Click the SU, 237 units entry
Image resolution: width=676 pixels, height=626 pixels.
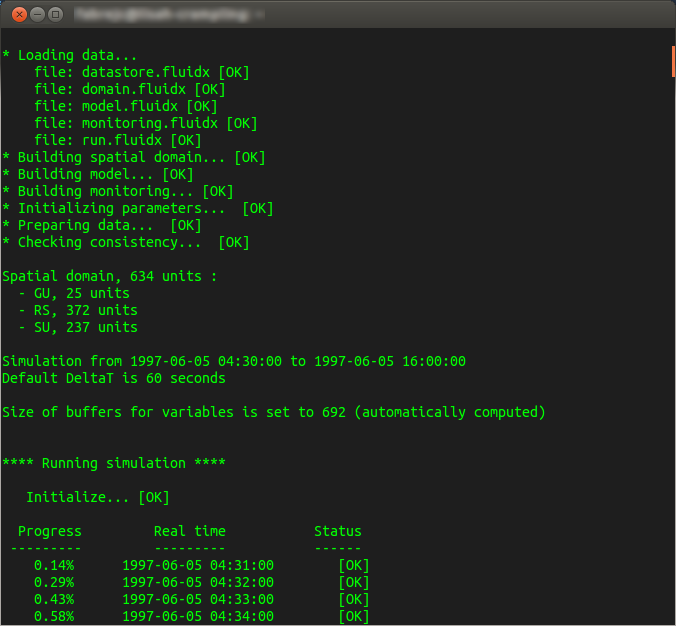[x=78, y=327]
